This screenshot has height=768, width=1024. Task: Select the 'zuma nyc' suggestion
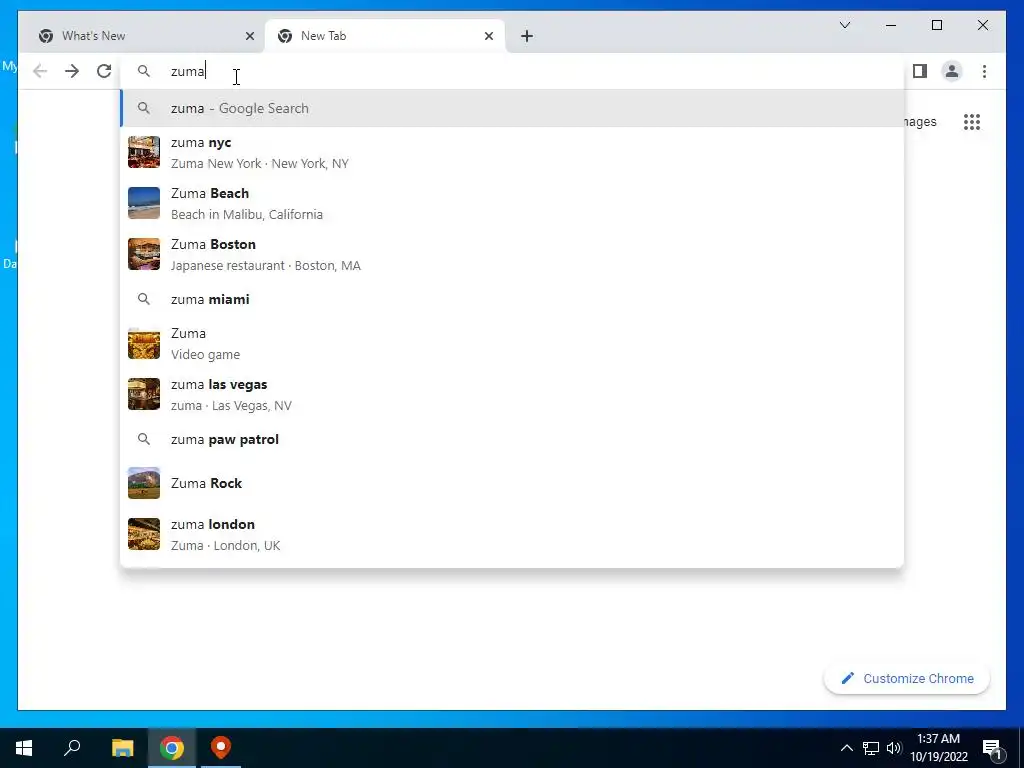512,152
